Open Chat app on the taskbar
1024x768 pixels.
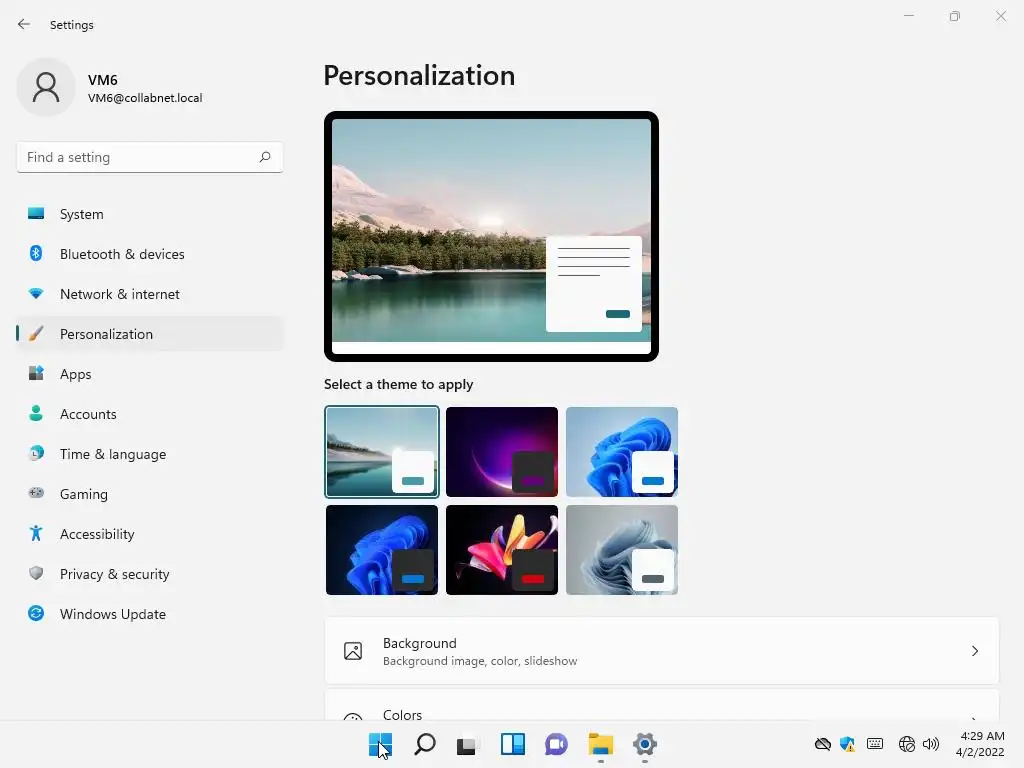click(x=556, y=744)
